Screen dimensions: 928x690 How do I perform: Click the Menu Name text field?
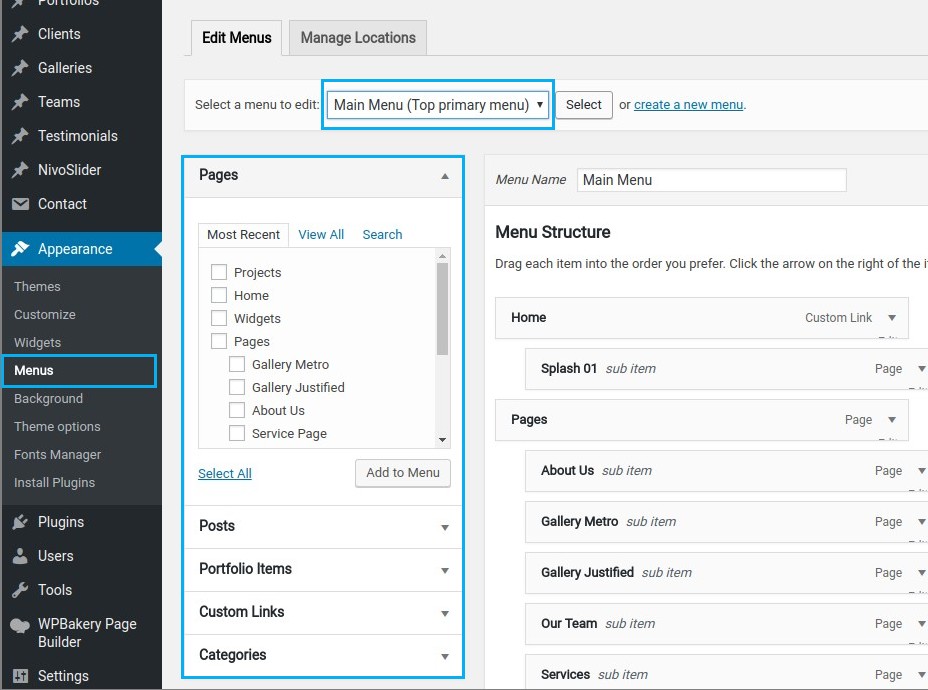pos(711,180)
